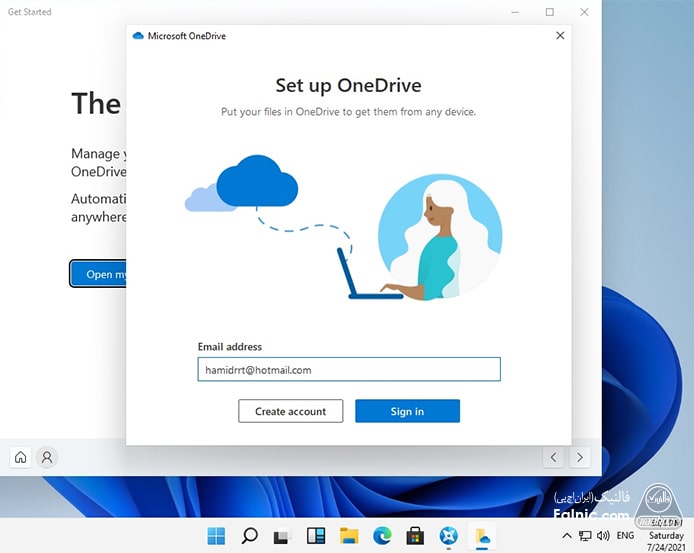This screenshot has height=553, width=694.
Task: Open Microsoft Edge from the taskbar
Action: (x=381, y=536)
